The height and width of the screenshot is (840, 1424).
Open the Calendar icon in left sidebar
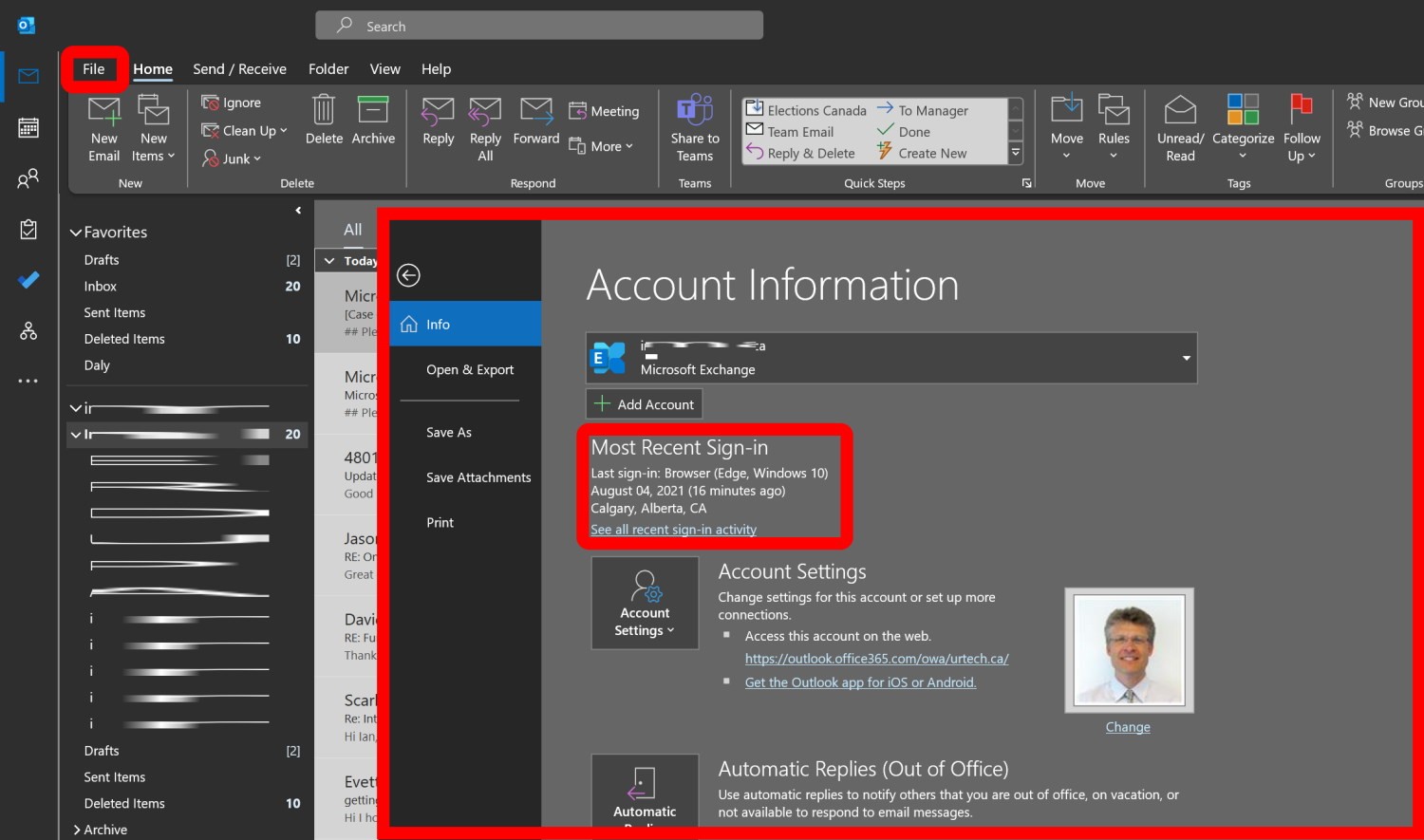click(x=28, y=127)
